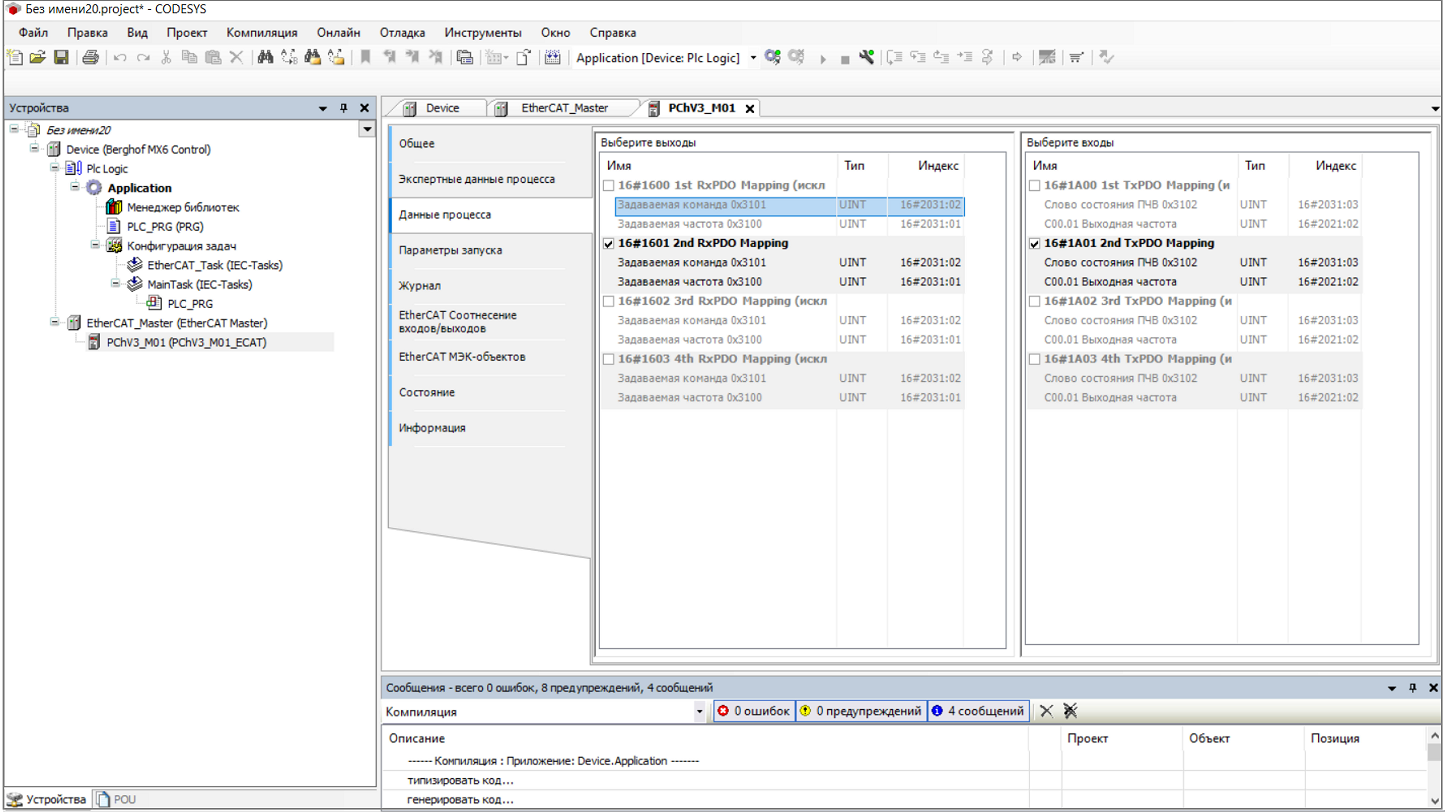The width and height of the screenshot is (1445, 812).
Task: Uncheck 16#1601 2nd RxPDO Mapping
Action: click(x=608, y=243)
